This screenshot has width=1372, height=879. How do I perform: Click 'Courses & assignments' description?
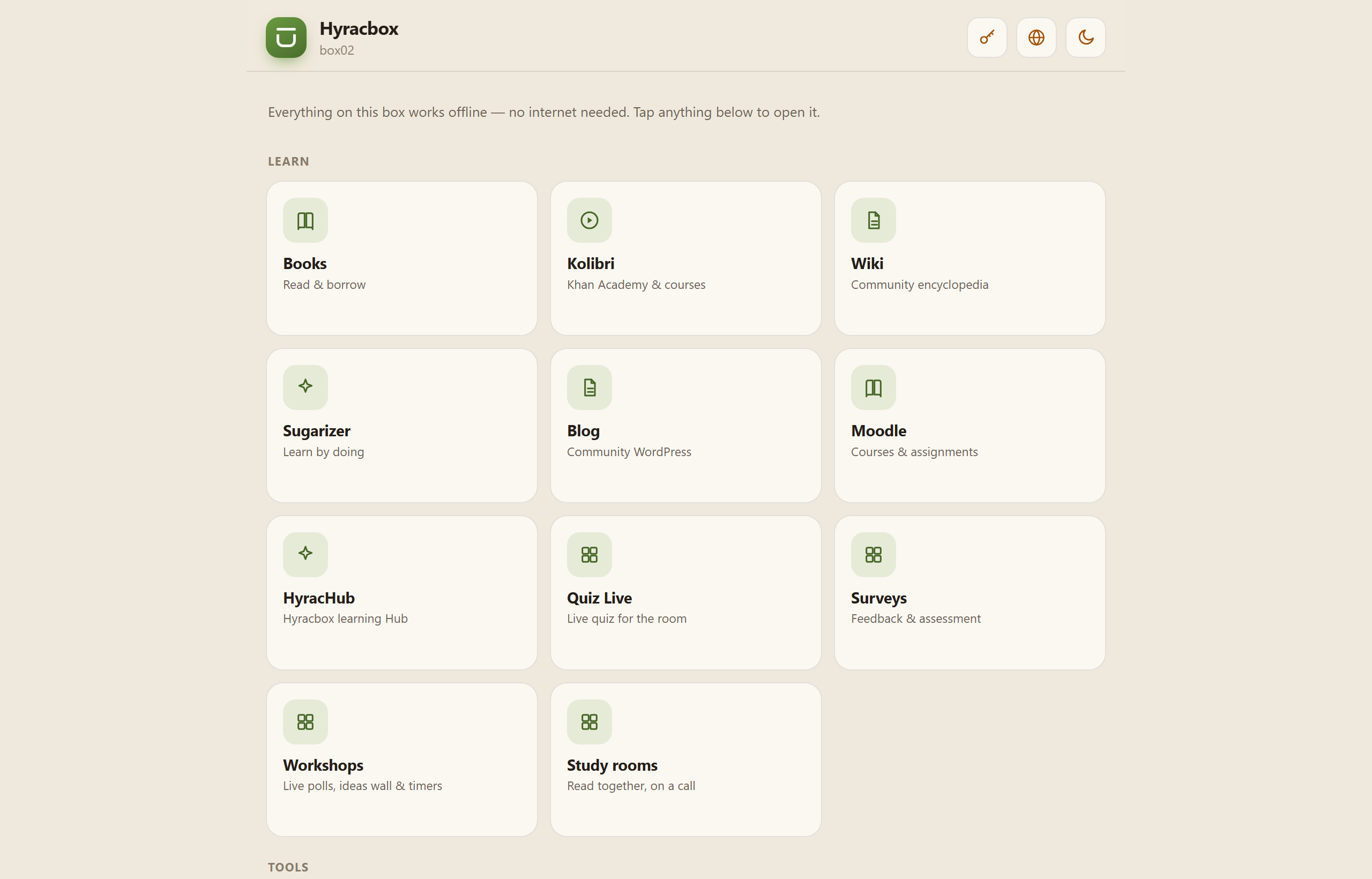[x=914, y=451]
